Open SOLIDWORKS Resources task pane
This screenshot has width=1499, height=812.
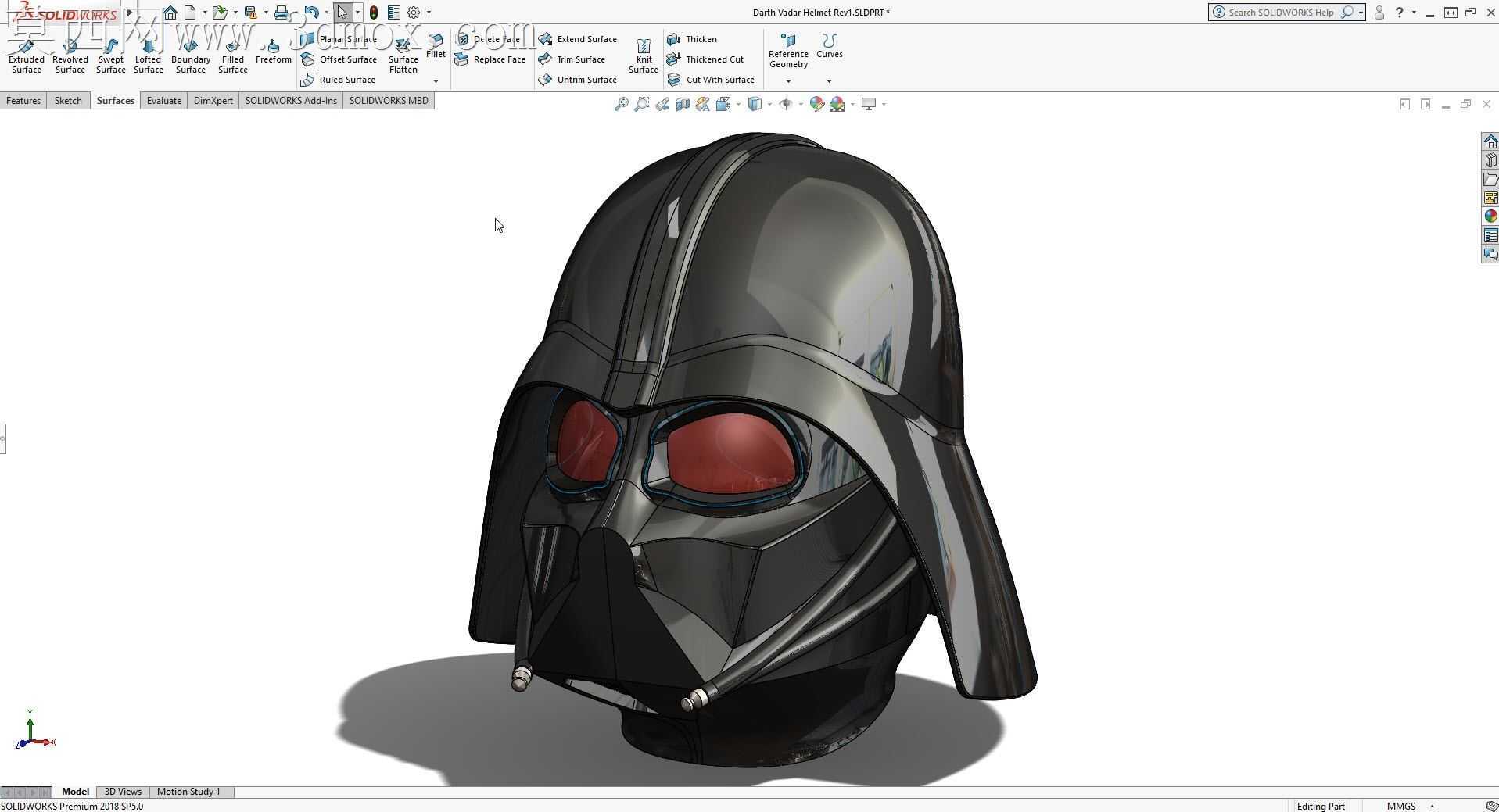(1490, 141)
